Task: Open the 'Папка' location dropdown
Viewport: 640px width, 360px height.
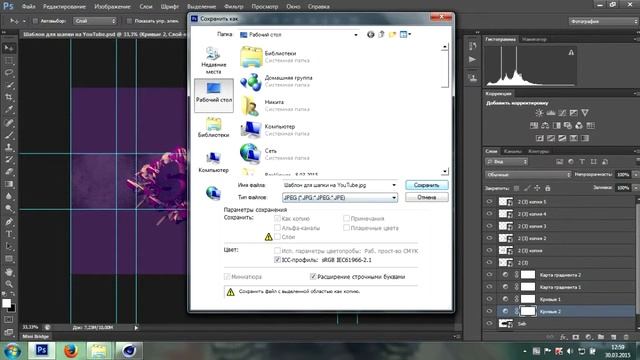Action: [x=356, y=35]
